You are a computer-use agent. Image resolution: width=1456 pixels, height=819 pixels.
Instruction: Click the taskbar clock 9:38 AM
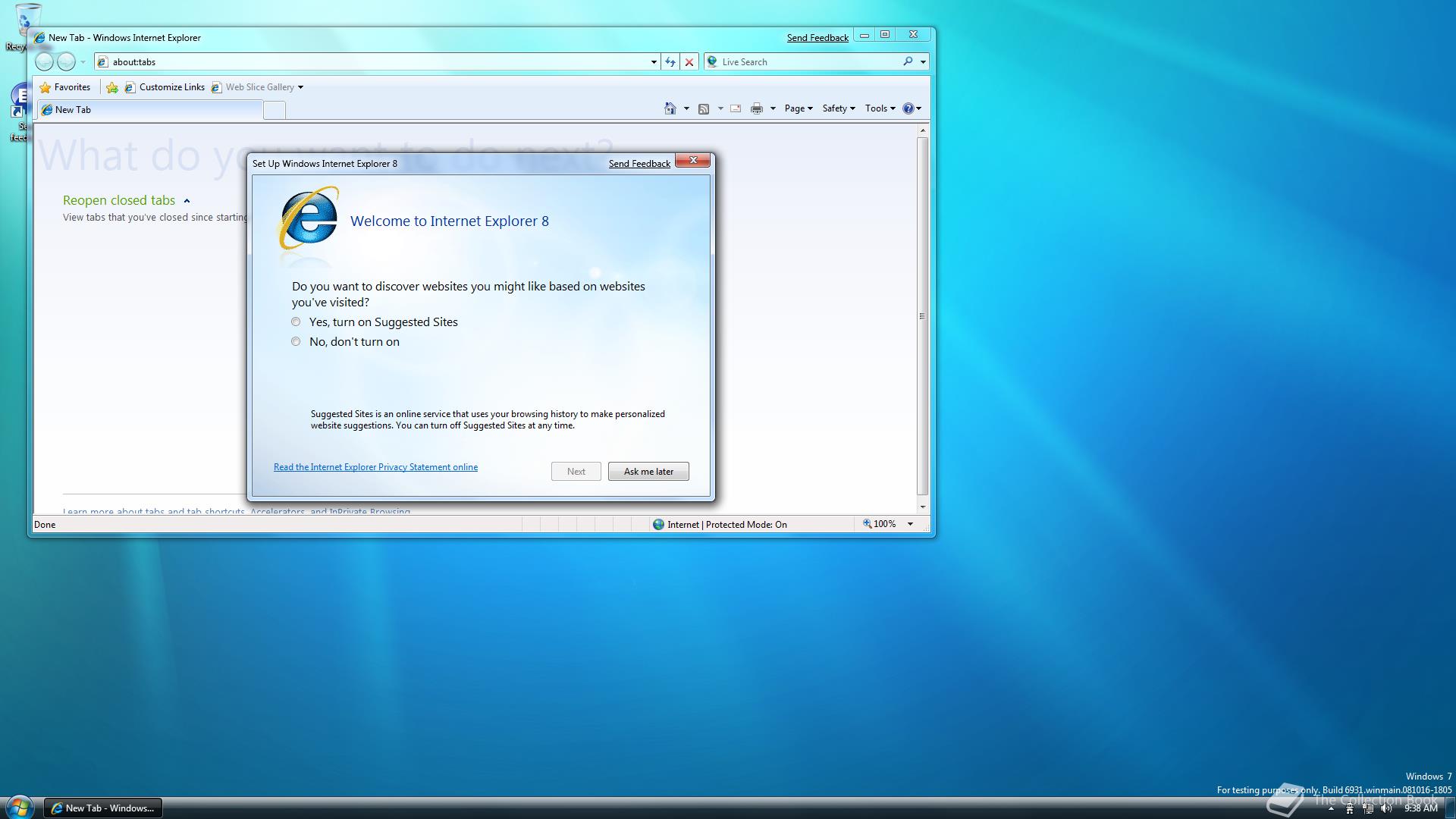(x=1420, y=808)
